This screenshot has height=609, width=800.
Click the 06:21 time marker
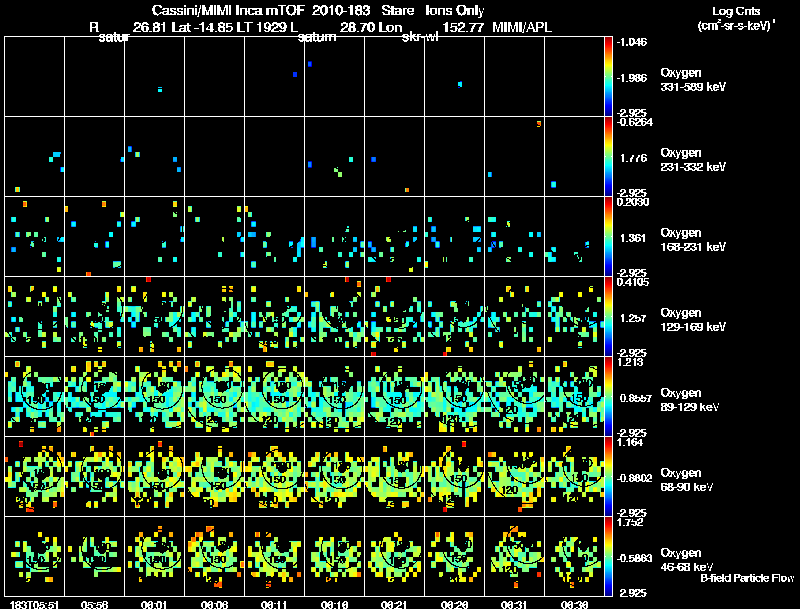coord(394,604)
